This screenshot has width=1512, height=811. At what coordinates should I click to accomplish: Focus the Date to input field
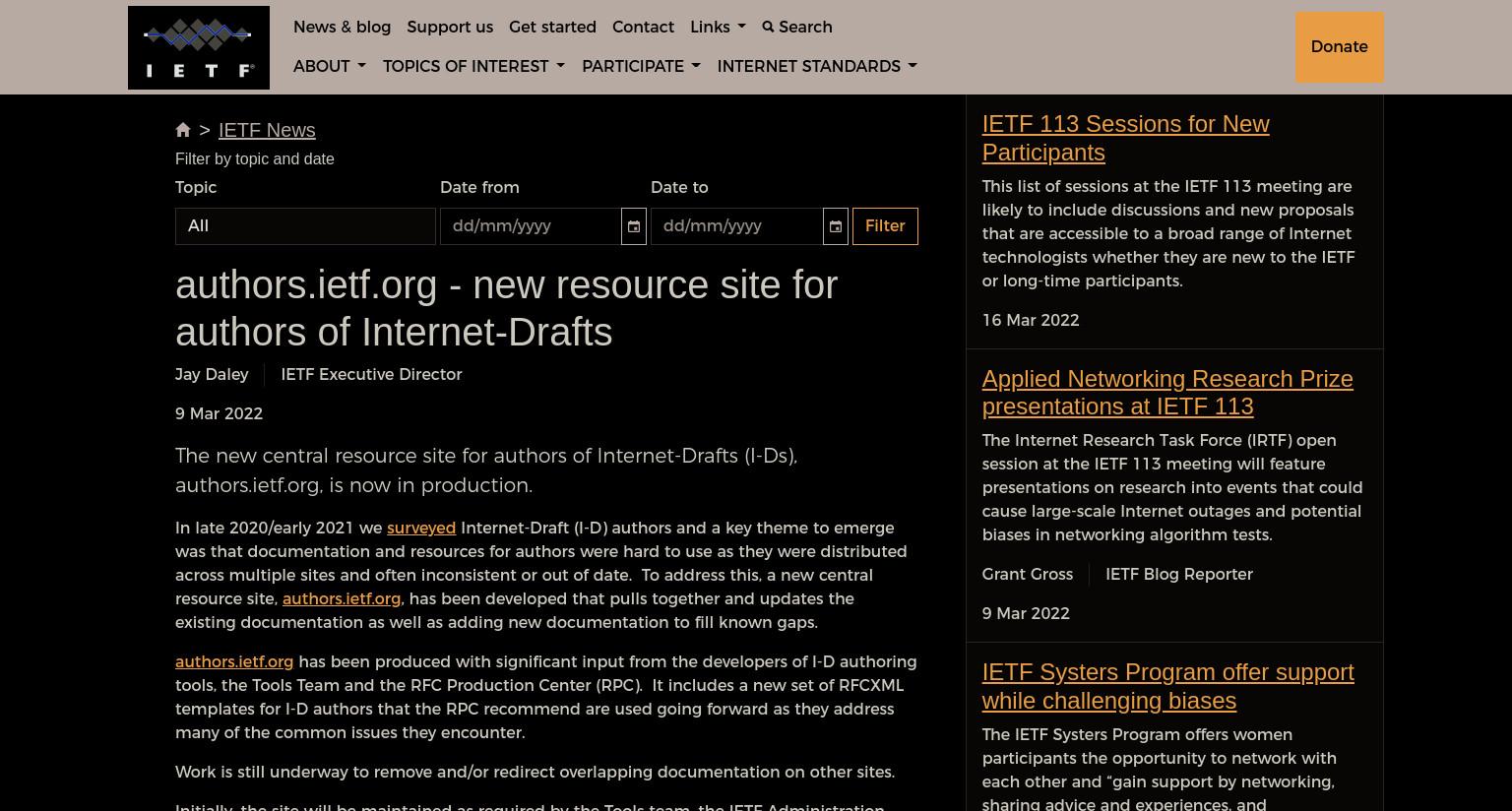[x=736, y=226]
